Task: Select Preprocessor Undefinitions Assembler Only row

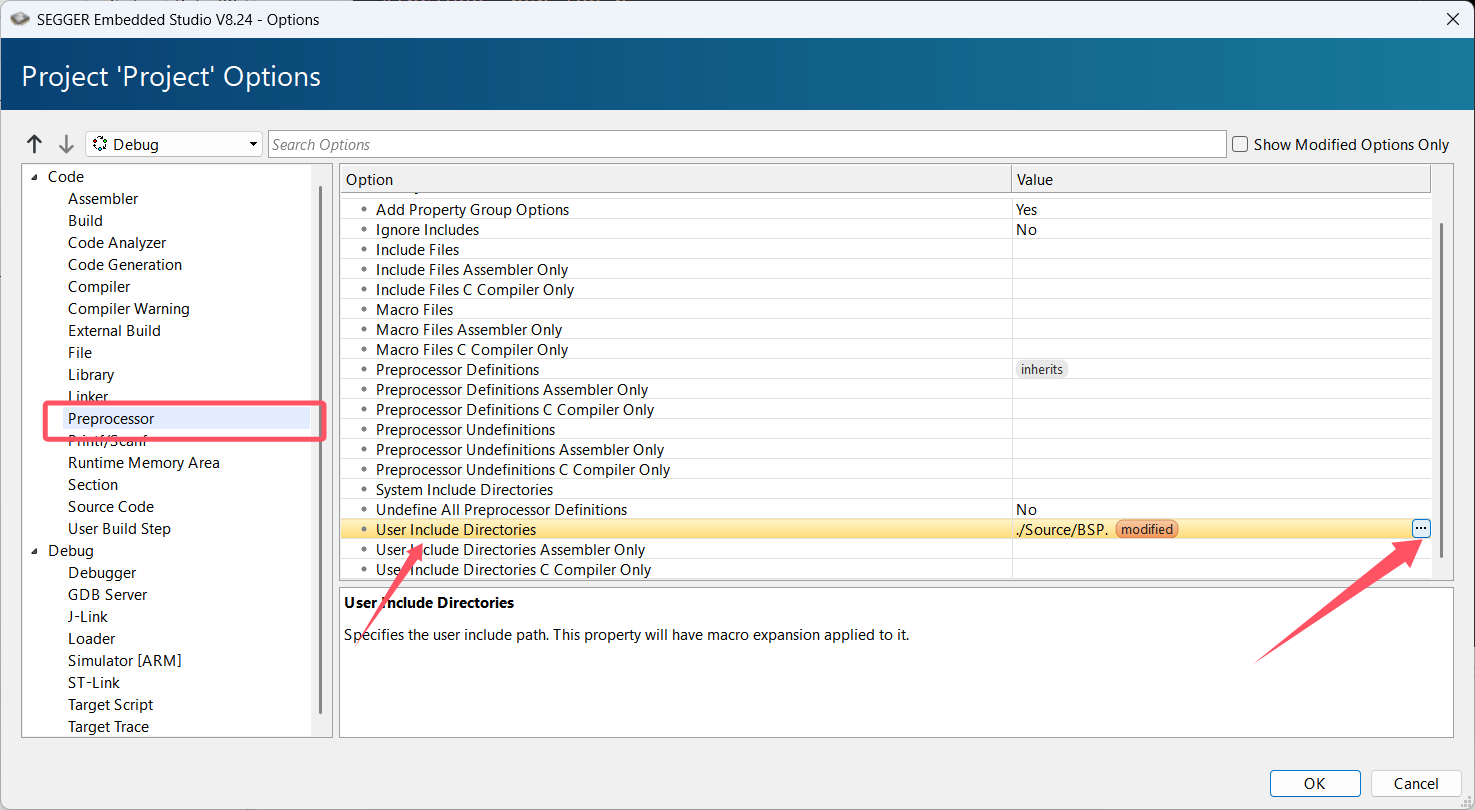Action: (886, 450)
